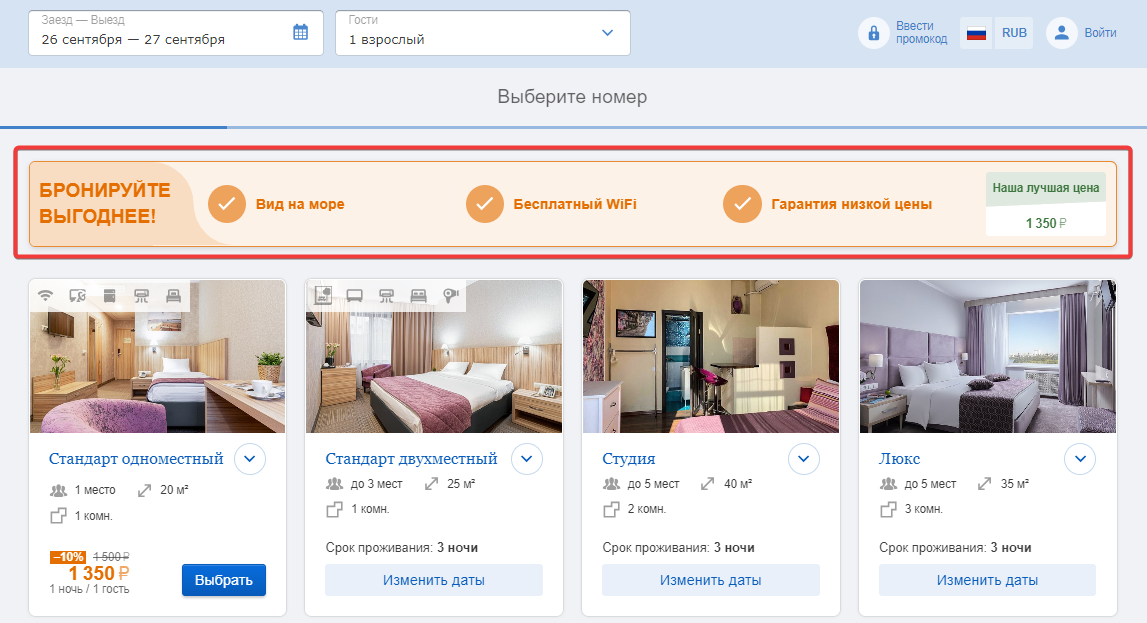
Task: Click hairdryer icon on double standard room
Action: click(451, 295)
